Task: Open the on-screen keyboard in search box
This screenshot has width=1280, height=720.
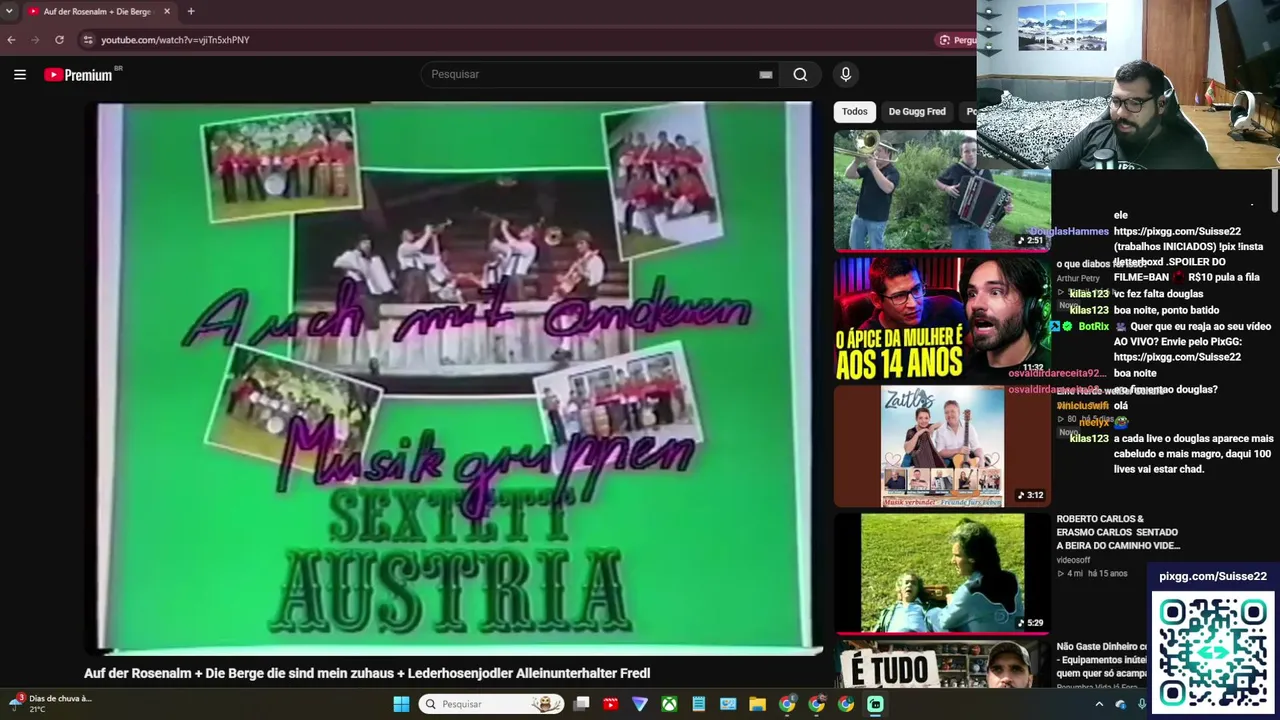Action: pyautogui.click(x=766, y=74)
